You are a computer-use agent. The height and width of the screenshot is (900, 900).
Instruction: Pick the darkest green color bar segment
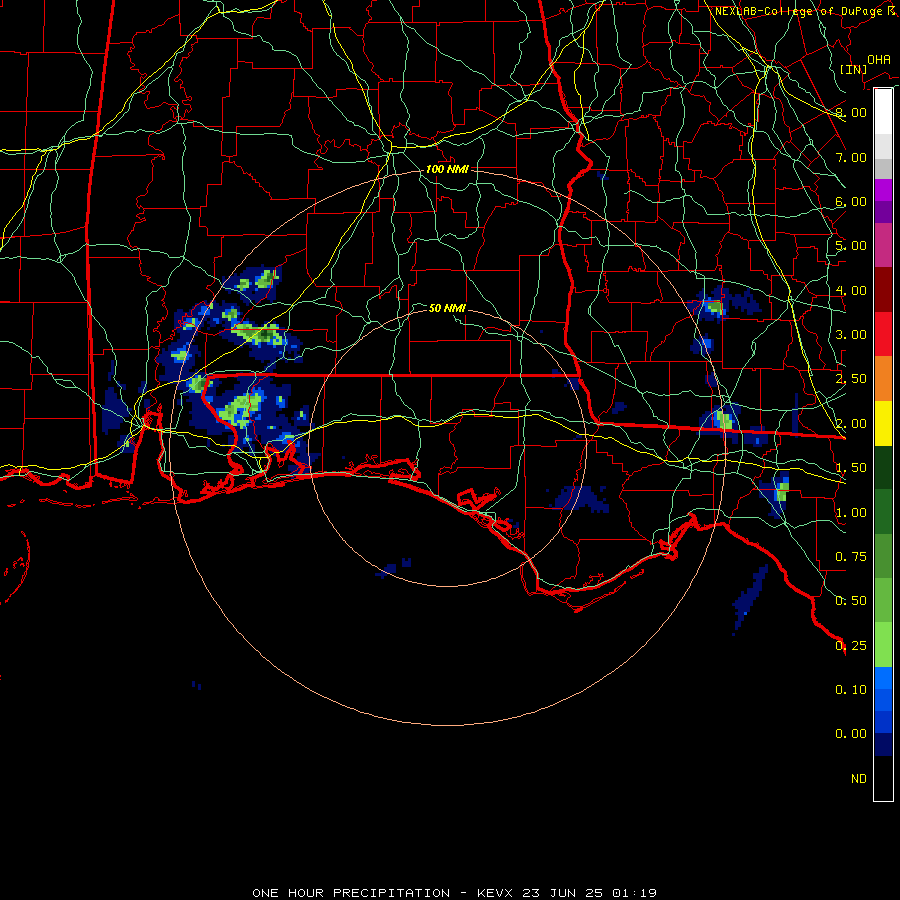click(883, 468)
